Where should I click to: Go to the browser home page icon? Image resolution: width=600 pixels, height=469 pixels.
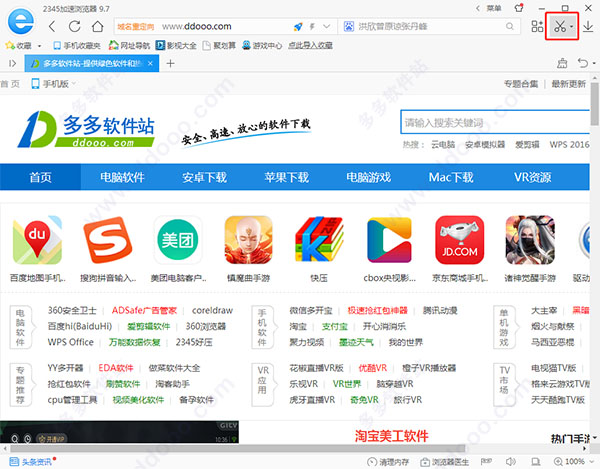98,26
